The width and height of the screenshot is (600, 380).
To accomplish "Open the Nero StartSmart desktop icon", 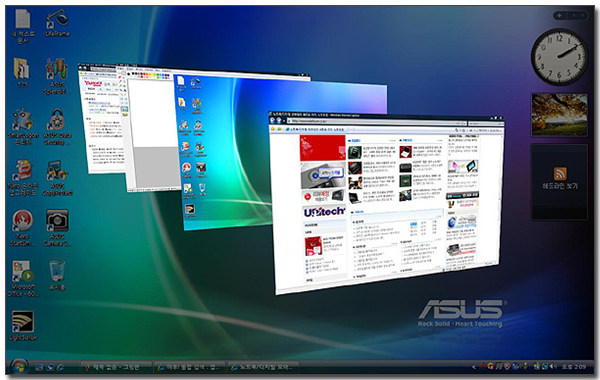I will 22,228.
